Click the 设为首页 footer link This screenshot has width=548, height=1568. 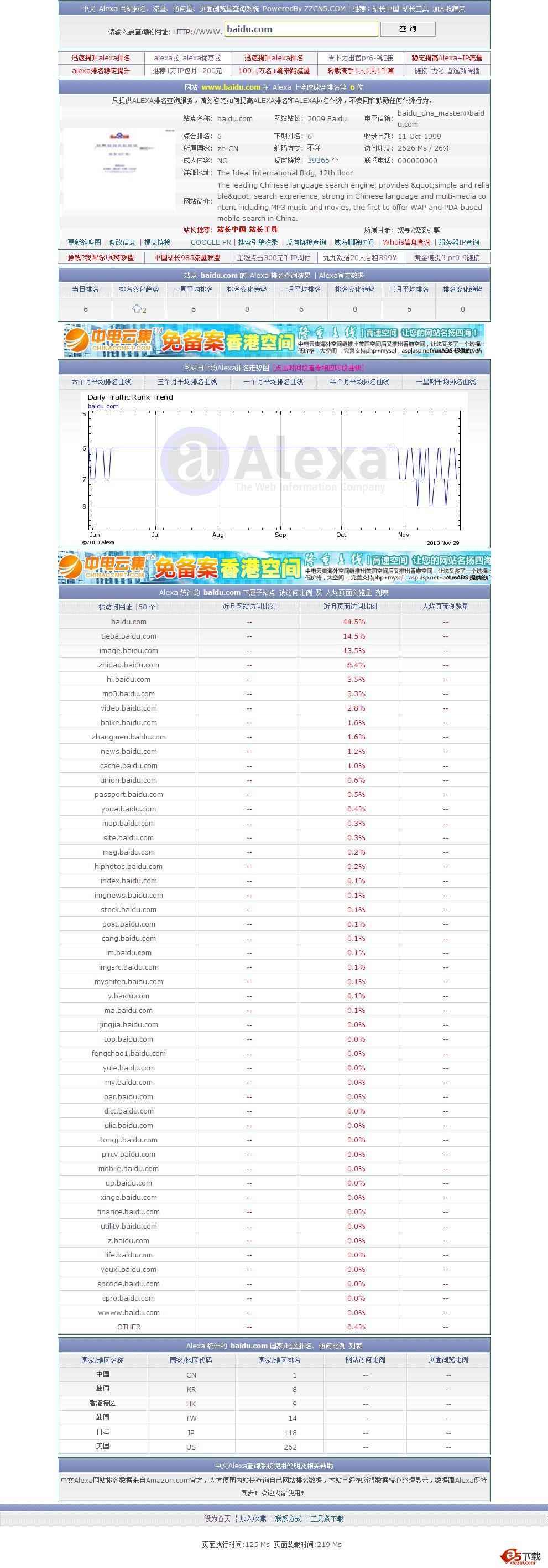click(x=218, y=1519)
